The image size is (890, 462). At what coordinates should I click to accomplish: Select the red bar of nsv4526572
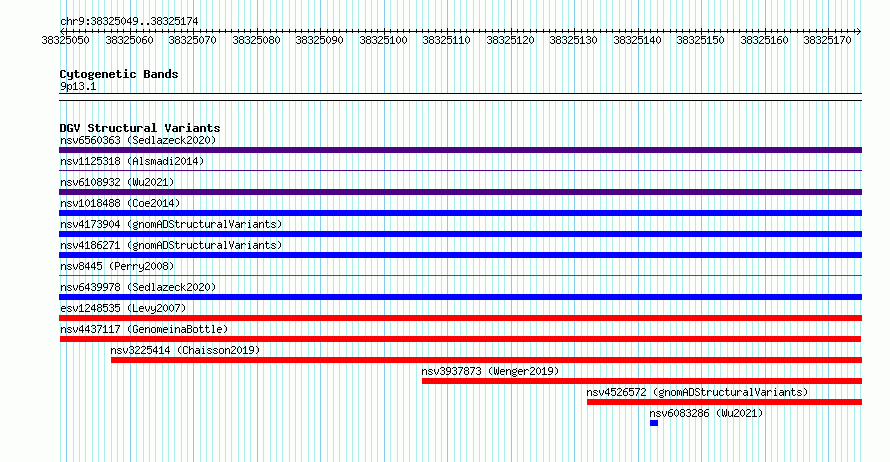point(724,402)
